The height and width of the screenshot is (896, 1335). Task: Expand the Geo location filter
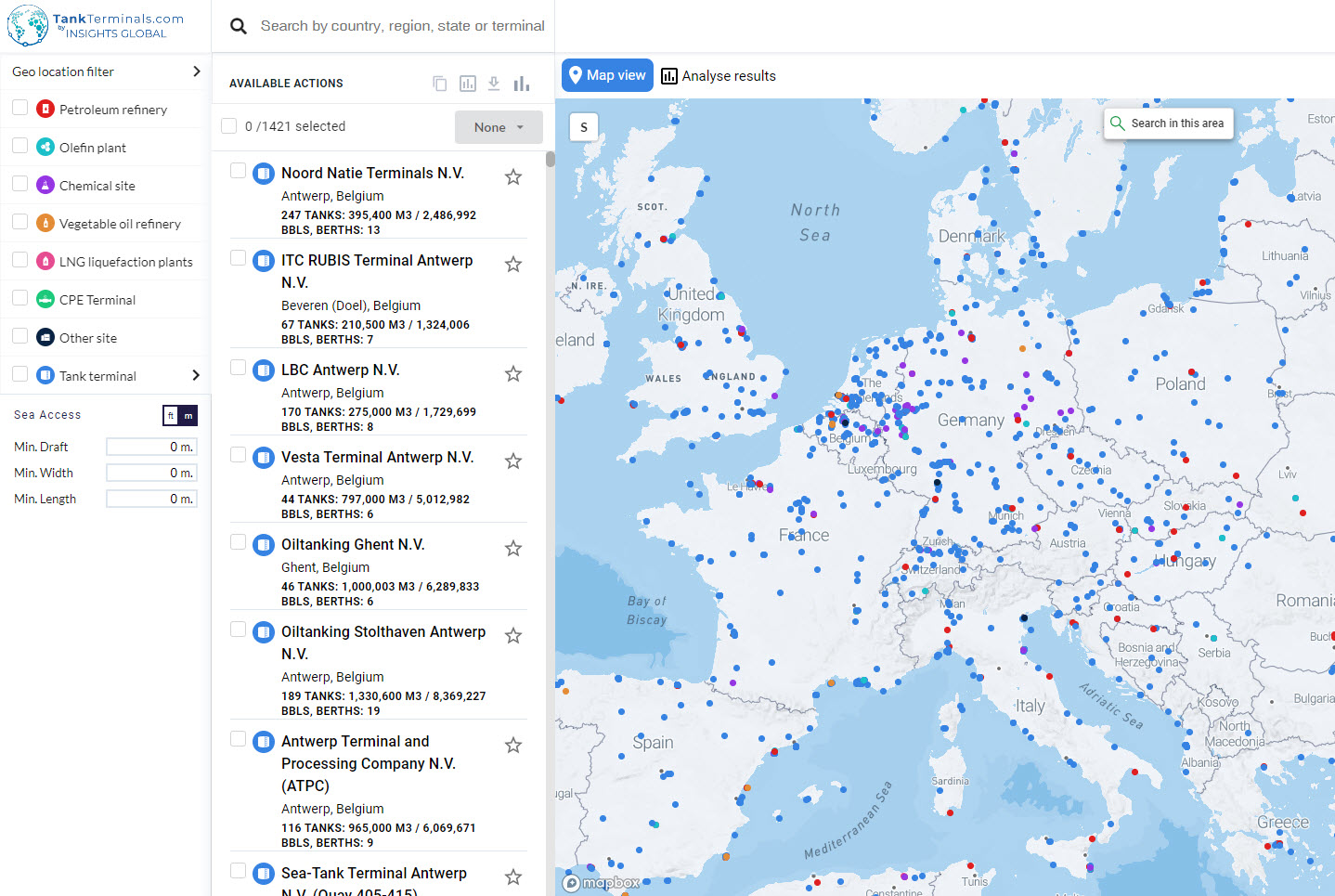point(196,71)
